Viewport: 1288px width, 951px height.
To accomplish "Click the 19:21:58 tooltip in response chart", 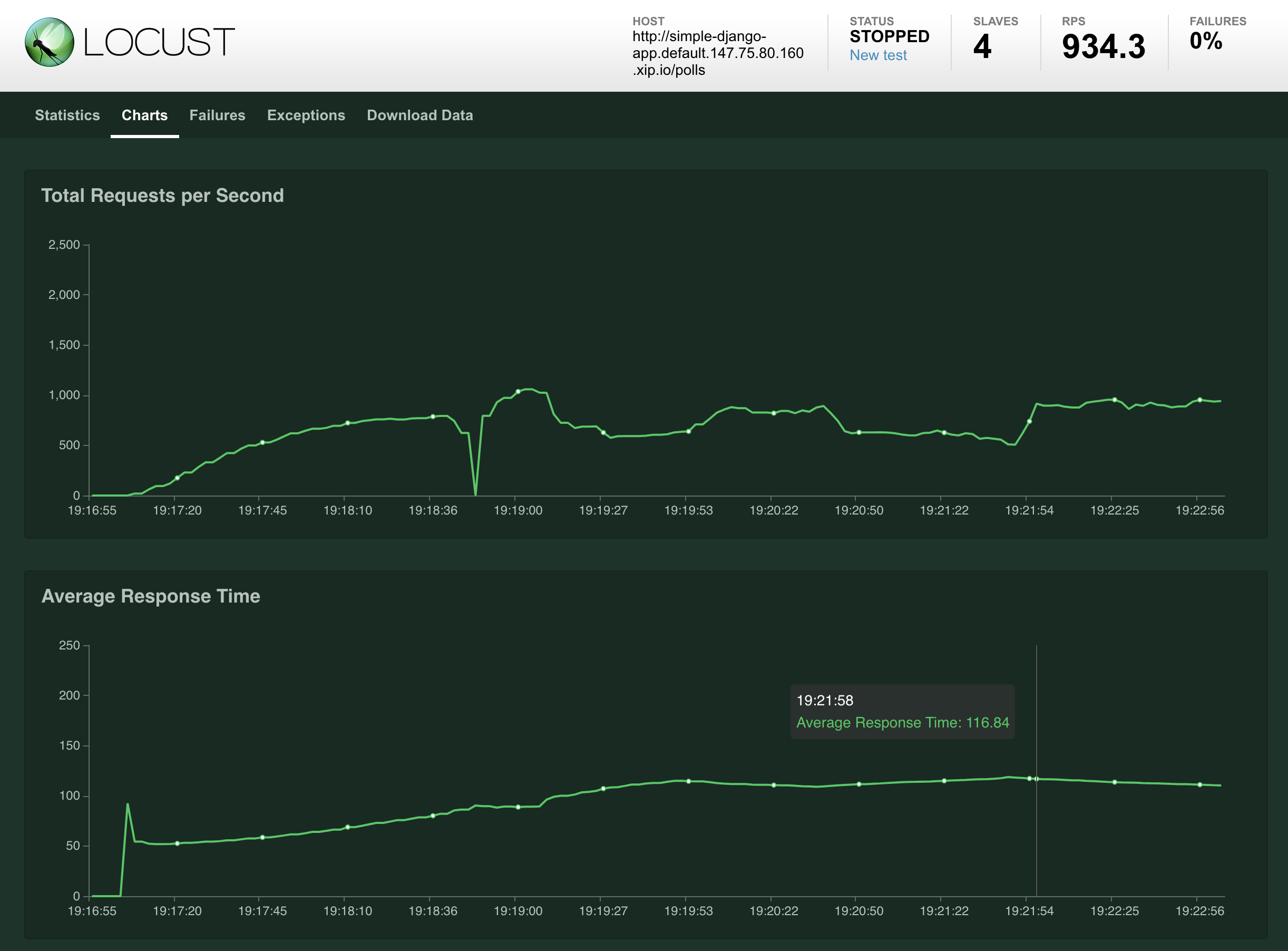I will tap(902, 712).
